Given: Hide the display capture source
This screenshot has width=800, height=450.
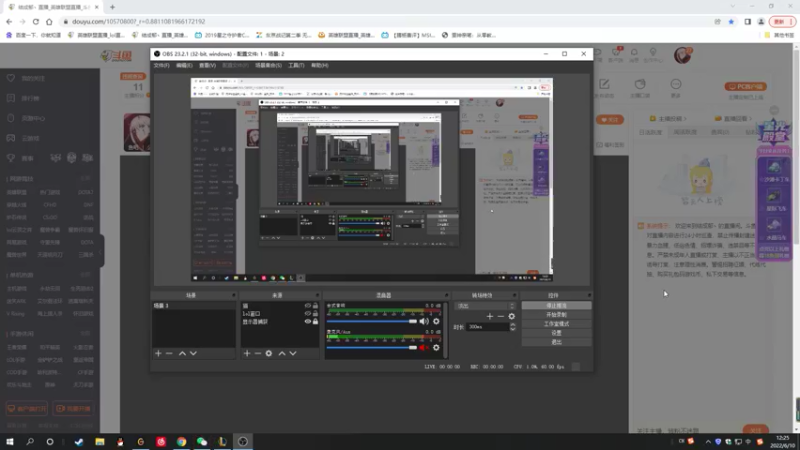Looking at the screenshot, I should coord(308,321).
